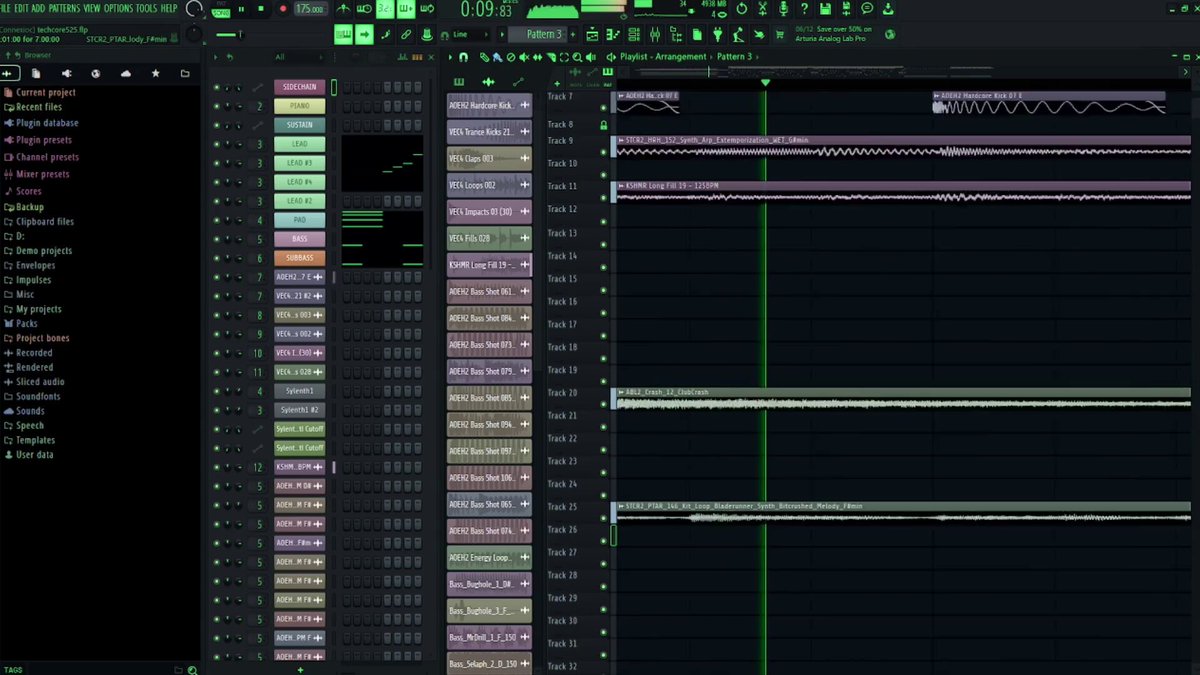The image size is (1200, 675).
Task: Click the red record button
Action: [x=283, y=9]
